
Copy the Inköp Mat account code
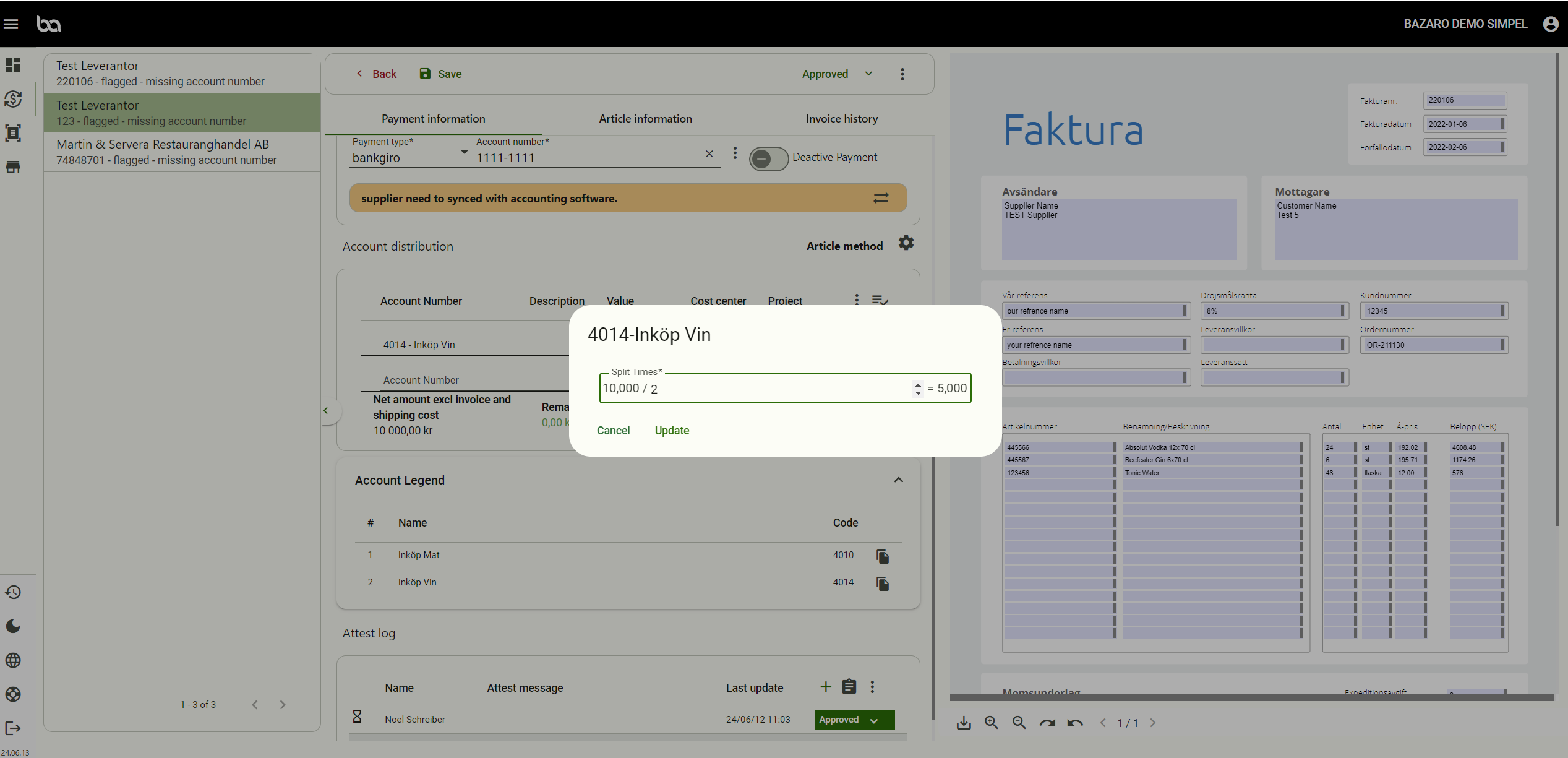[x=882, y=556]
